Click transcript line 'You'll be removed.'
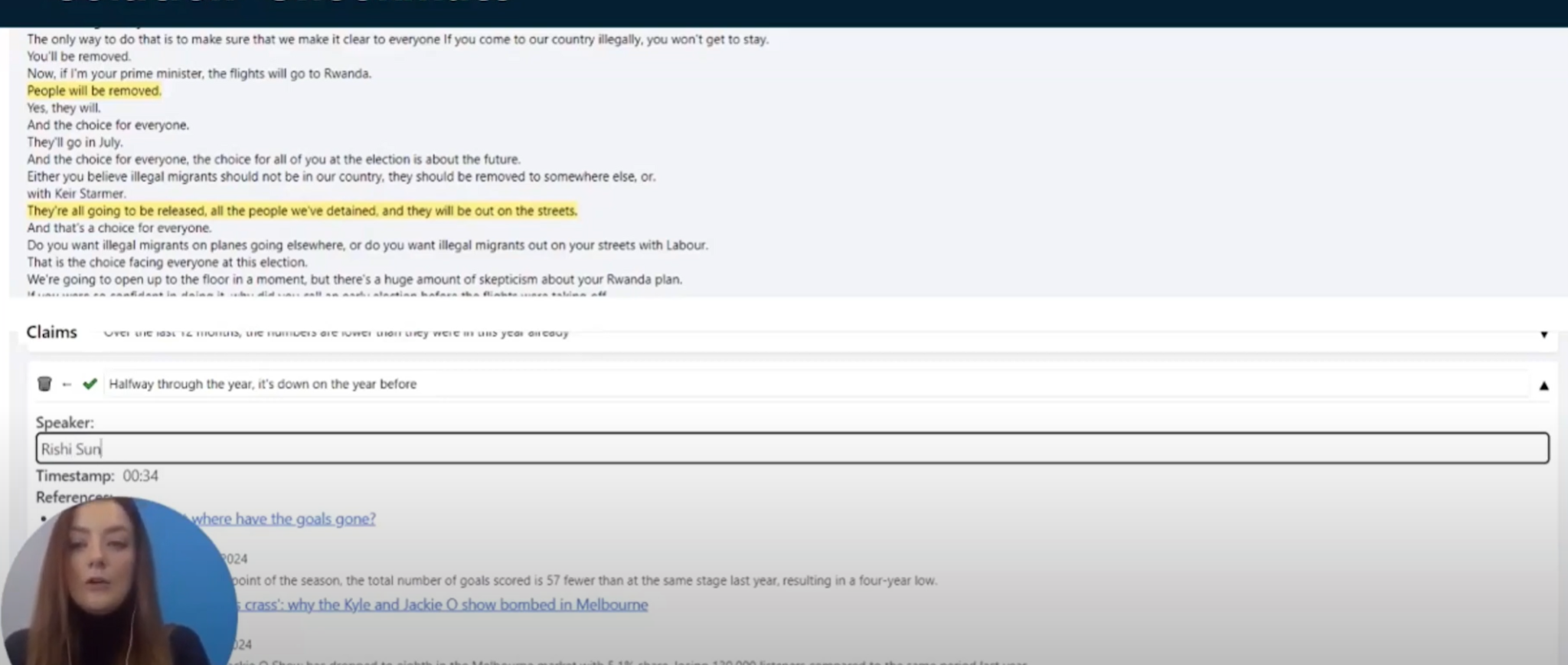The image size is (1568, 665). pos(79,57)
